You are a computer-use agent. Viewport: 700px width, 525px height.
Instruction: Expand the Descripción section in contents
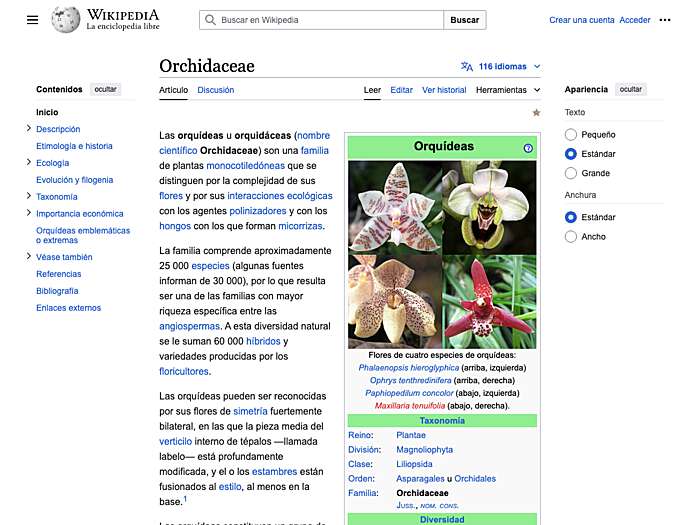tap(29, 129)
